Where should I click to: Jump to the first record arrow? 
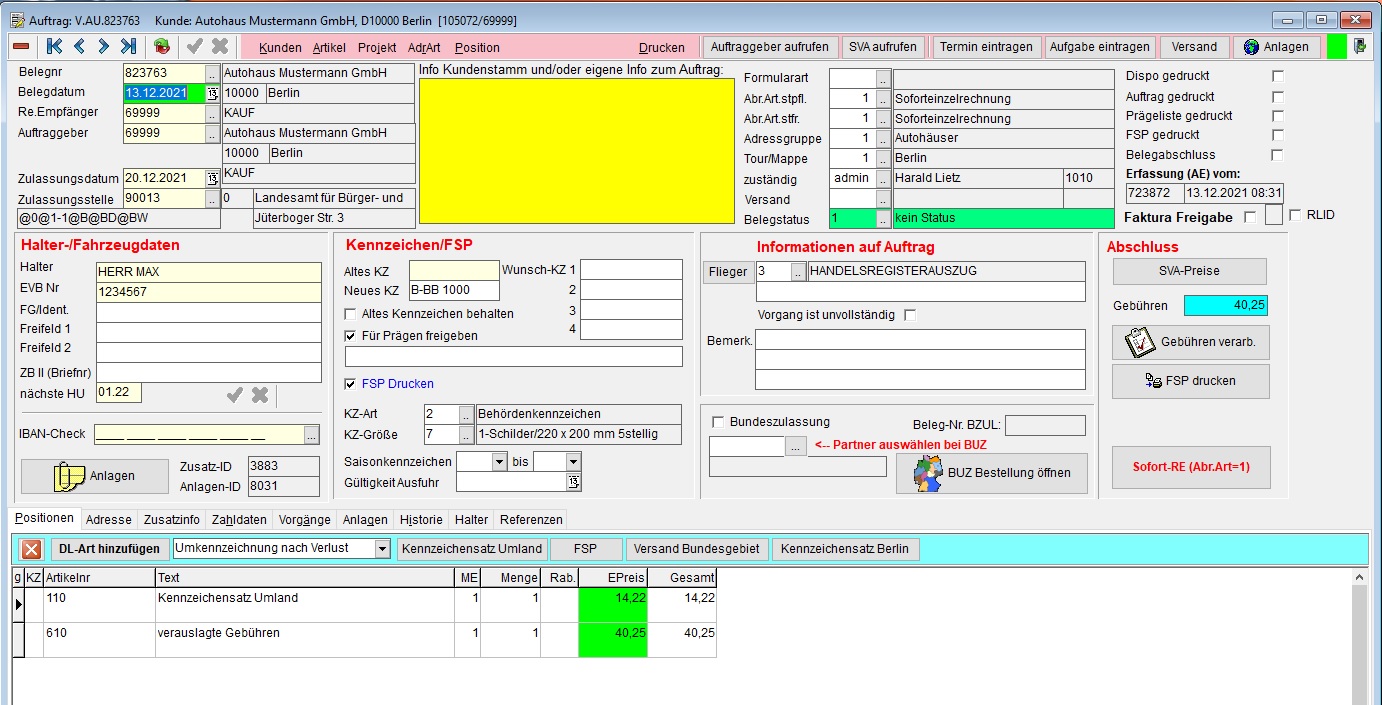click(x=54, y=46)
